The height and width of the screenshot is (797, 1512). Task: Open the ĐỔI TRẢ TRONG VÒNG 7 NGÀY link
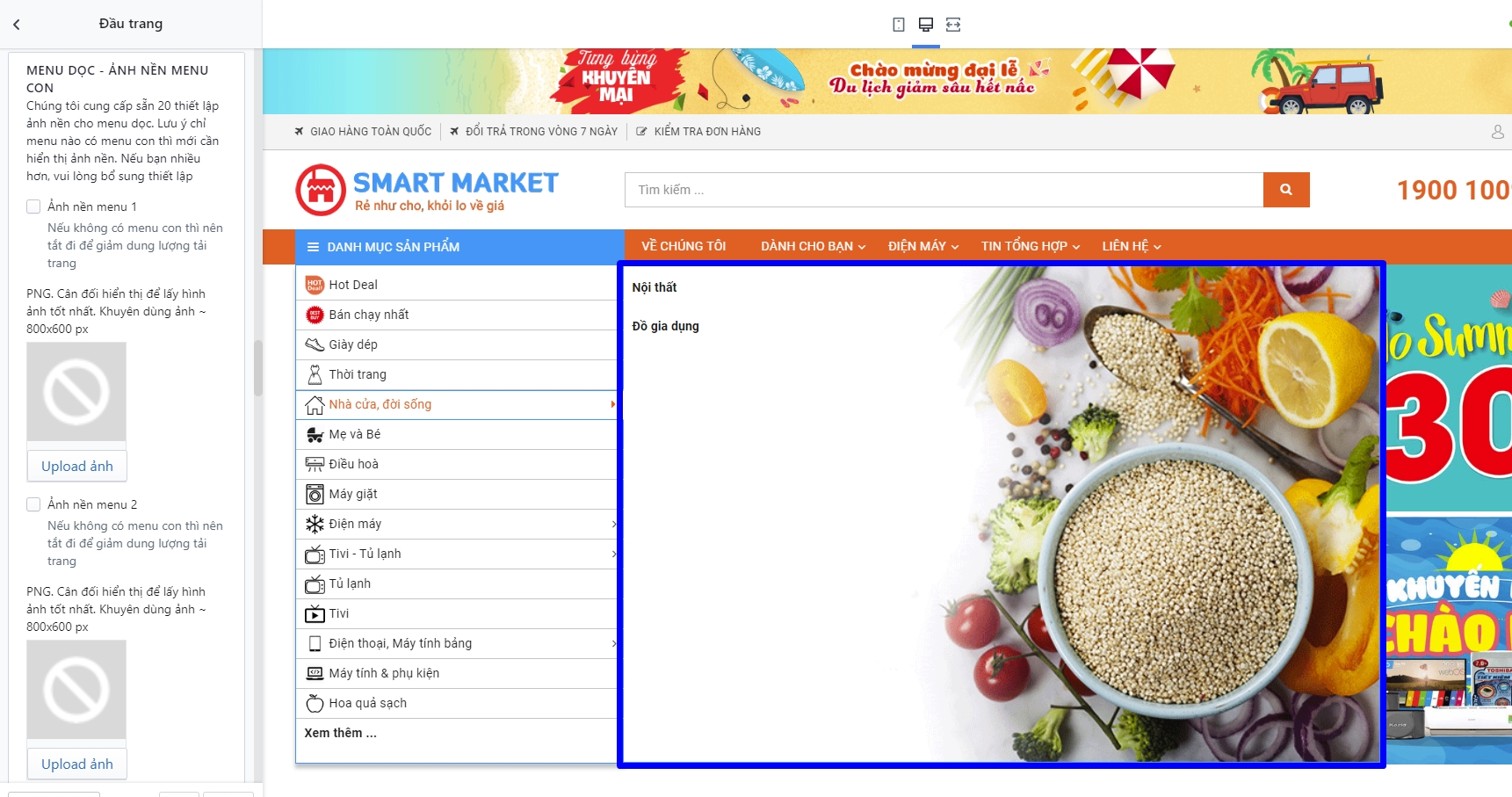533,132
